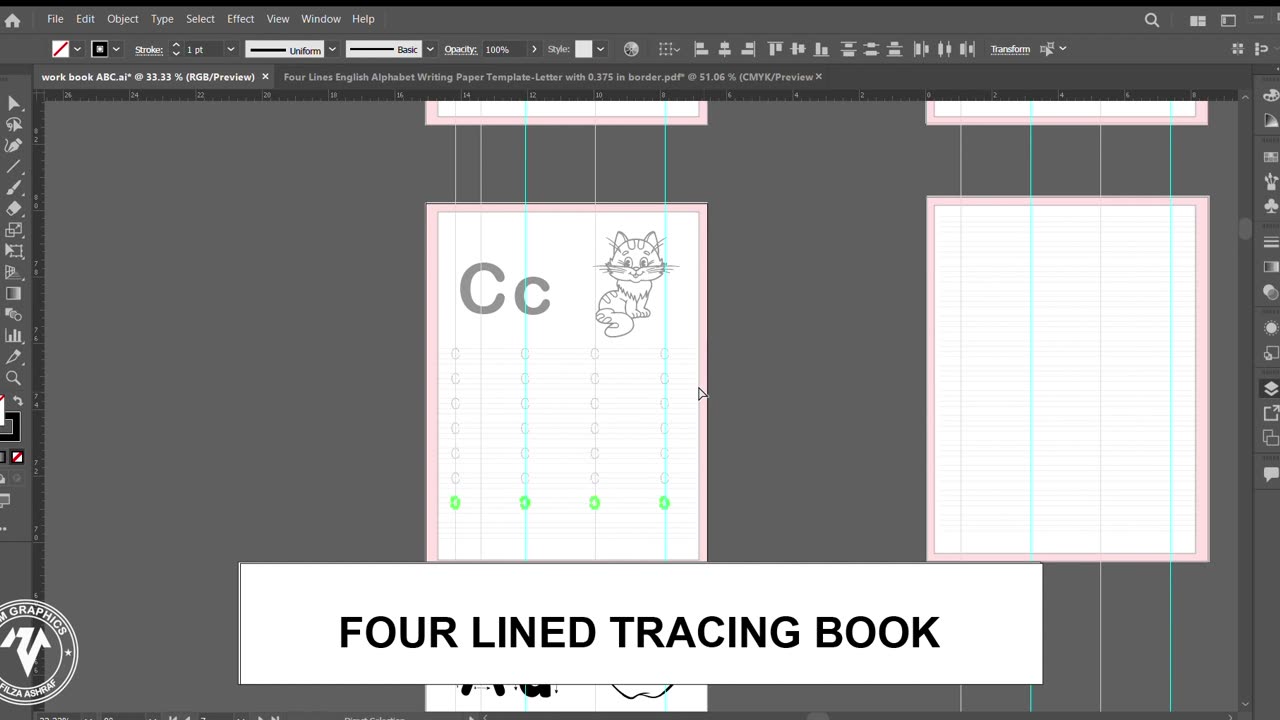Viewport: 1280px width, 720px height.
Task: Open the Stroke panel icon
Action: (x=1271, y=243)
